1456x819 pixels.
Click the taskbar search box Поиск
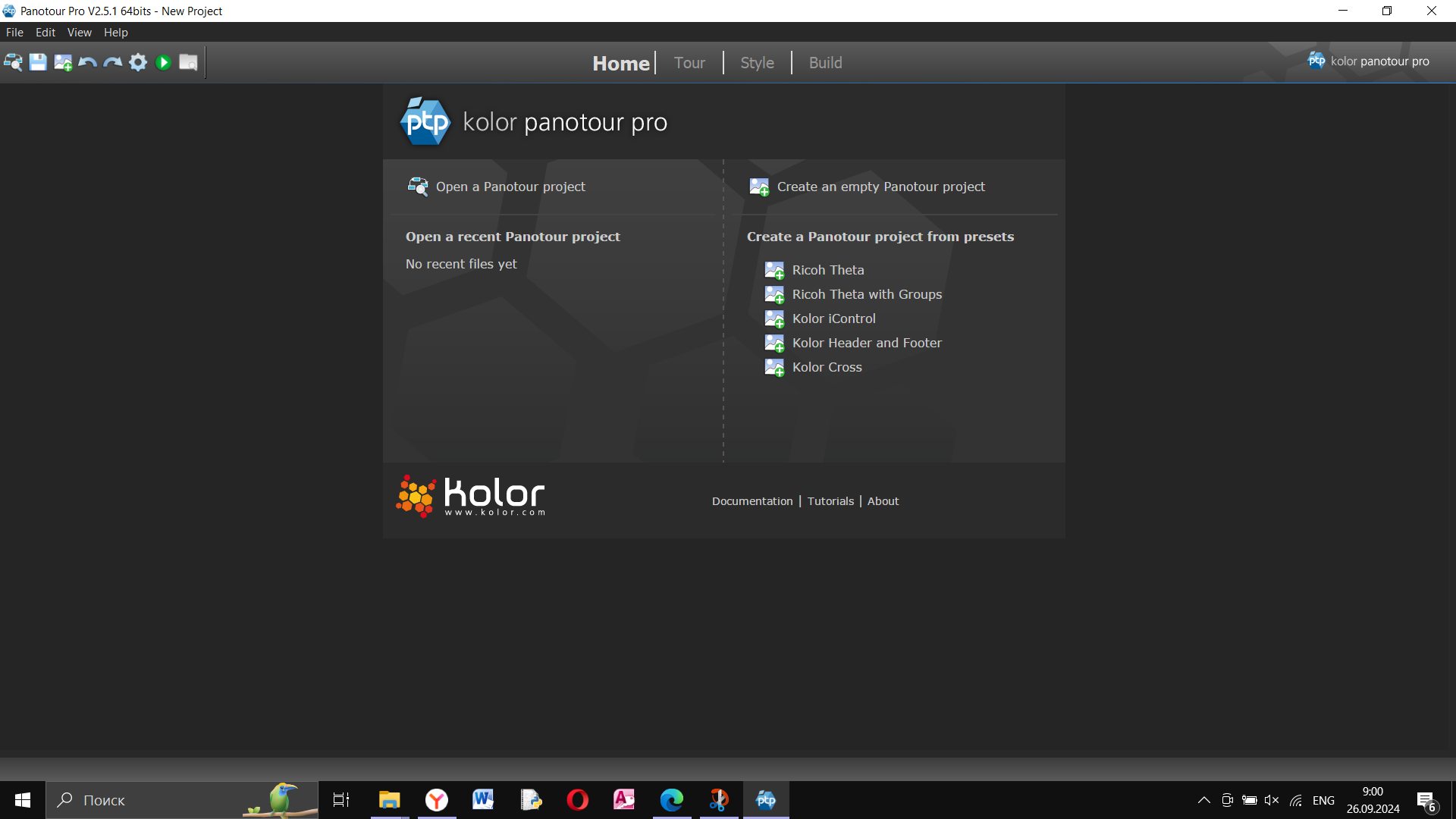[x=182, y=800]
